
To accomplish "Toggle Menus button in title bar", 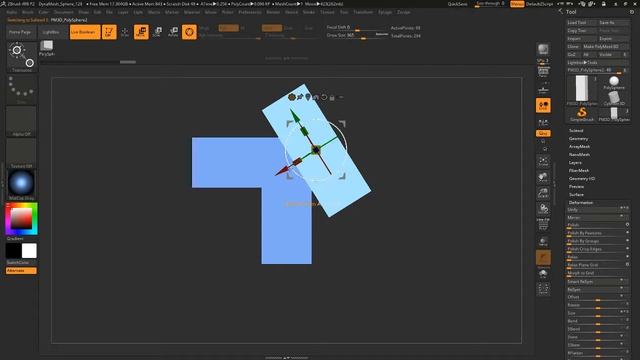I will pos(517,4).
